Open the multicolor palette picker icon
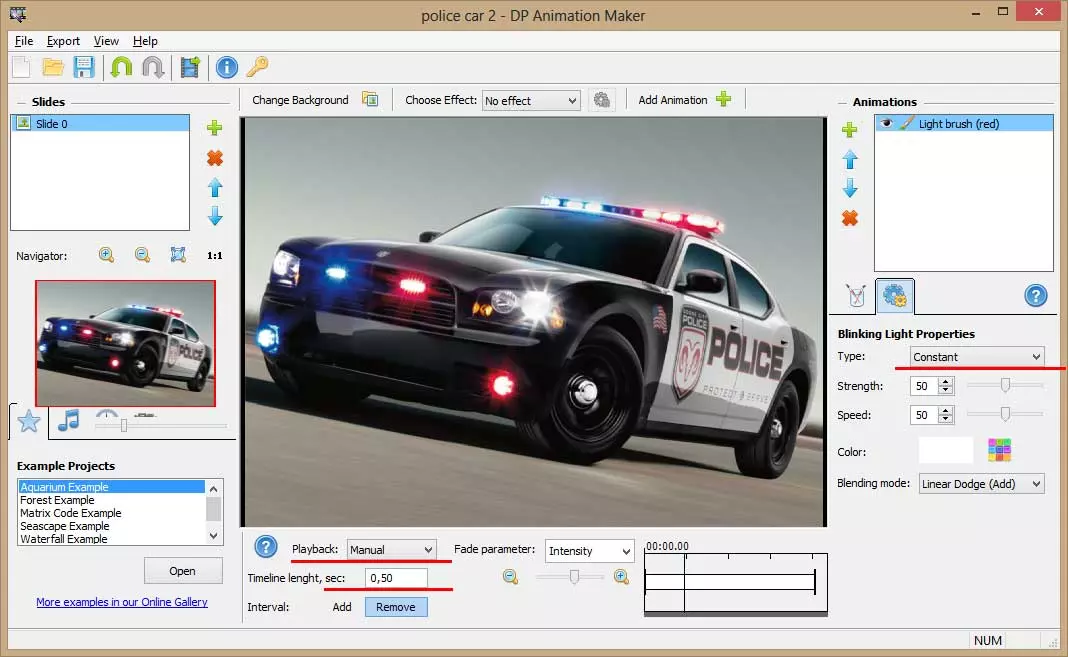 tap(999, 450)
